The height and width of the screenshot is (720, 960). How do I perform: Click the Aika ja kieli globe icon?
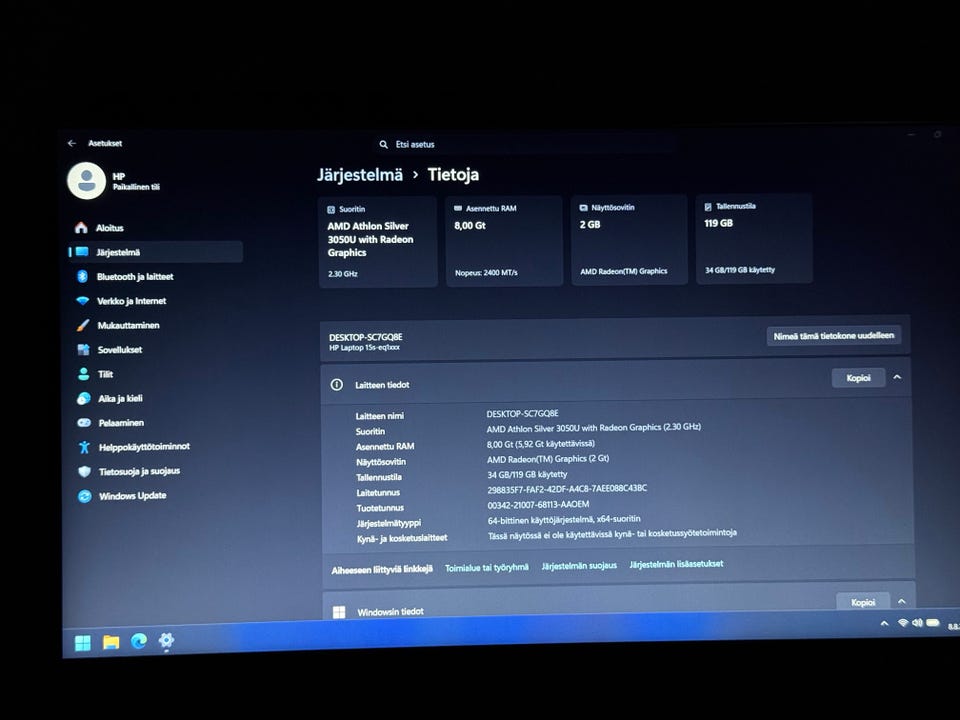(x=84, y=399)
